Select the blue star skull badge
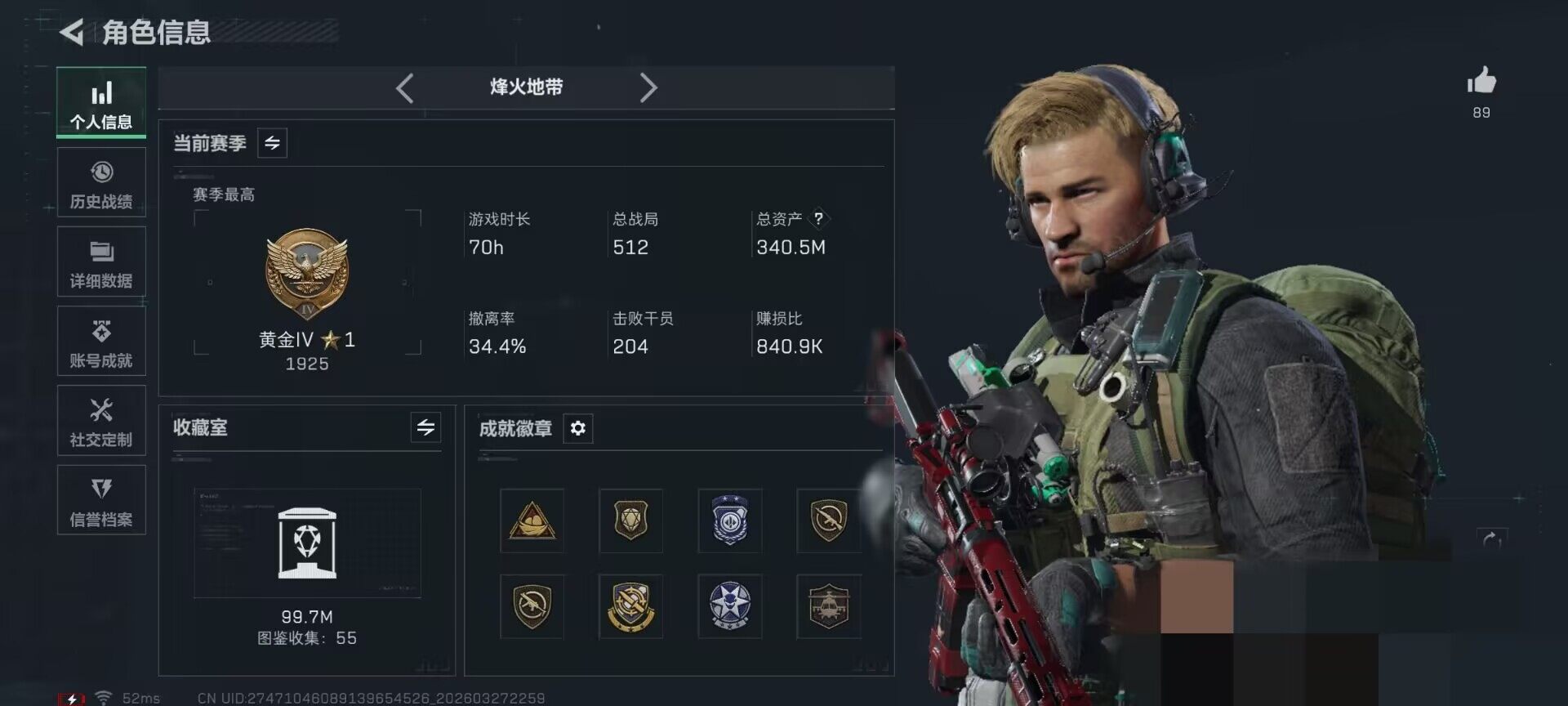The height and width of the screenshot is (706, 1568). (730, 605)
